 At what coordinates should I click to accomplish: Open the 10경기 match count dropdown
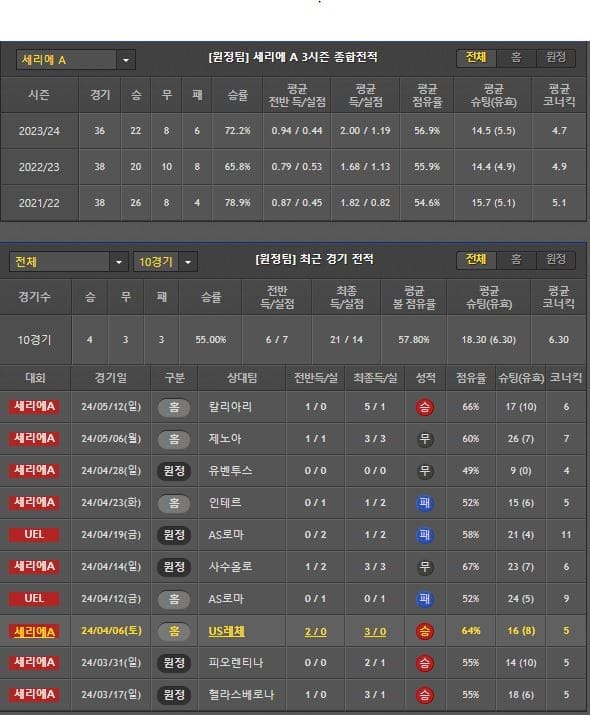click(165, 262)
